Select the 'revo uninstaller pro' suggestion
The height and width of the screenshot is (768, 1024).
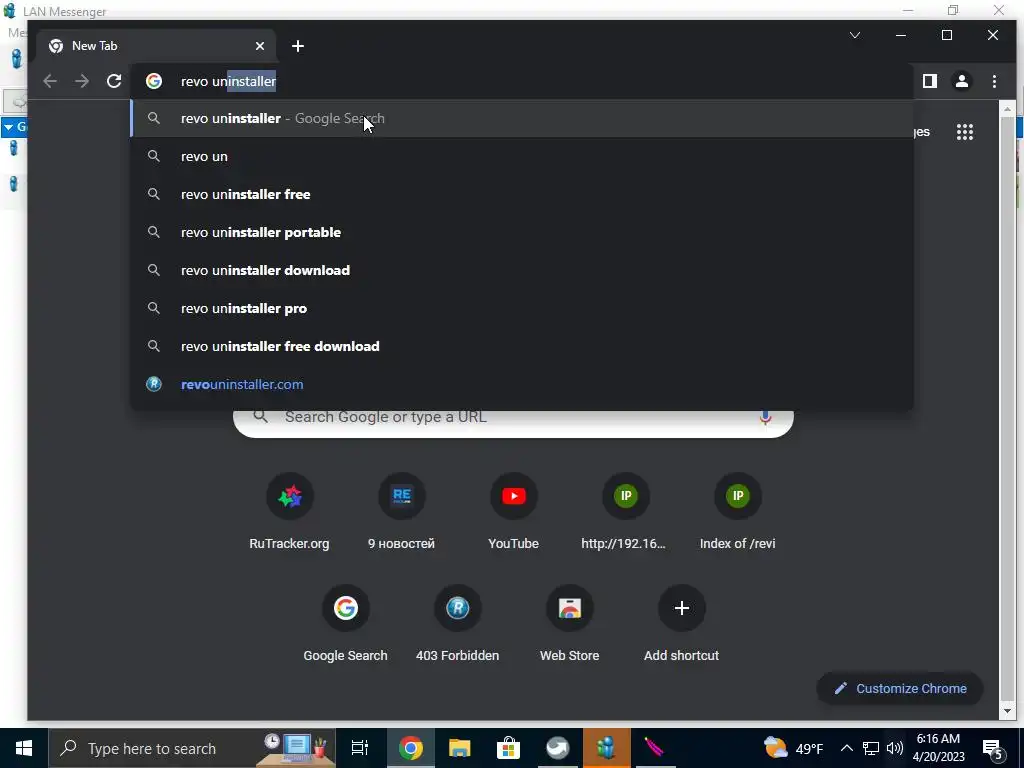(522, 308)
